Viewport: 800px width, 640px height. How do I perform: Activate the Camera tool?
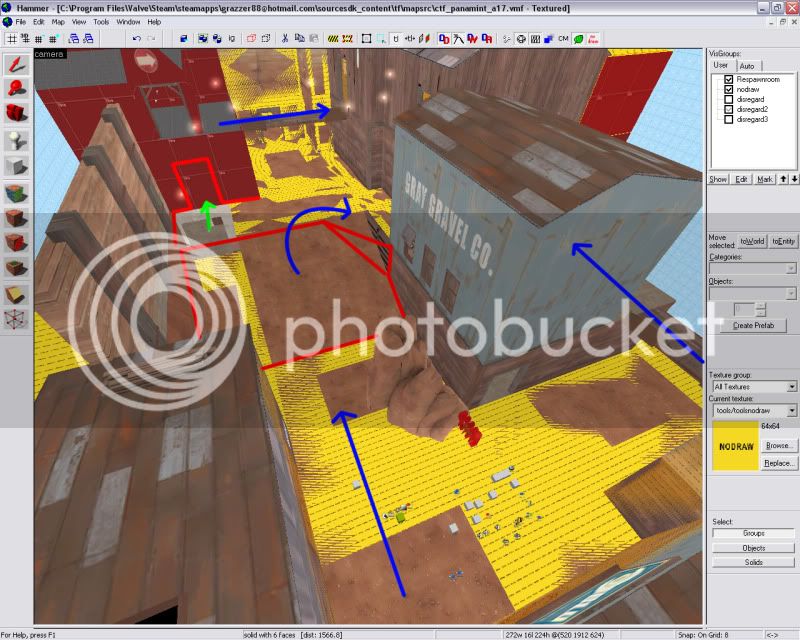click(16, 113)
